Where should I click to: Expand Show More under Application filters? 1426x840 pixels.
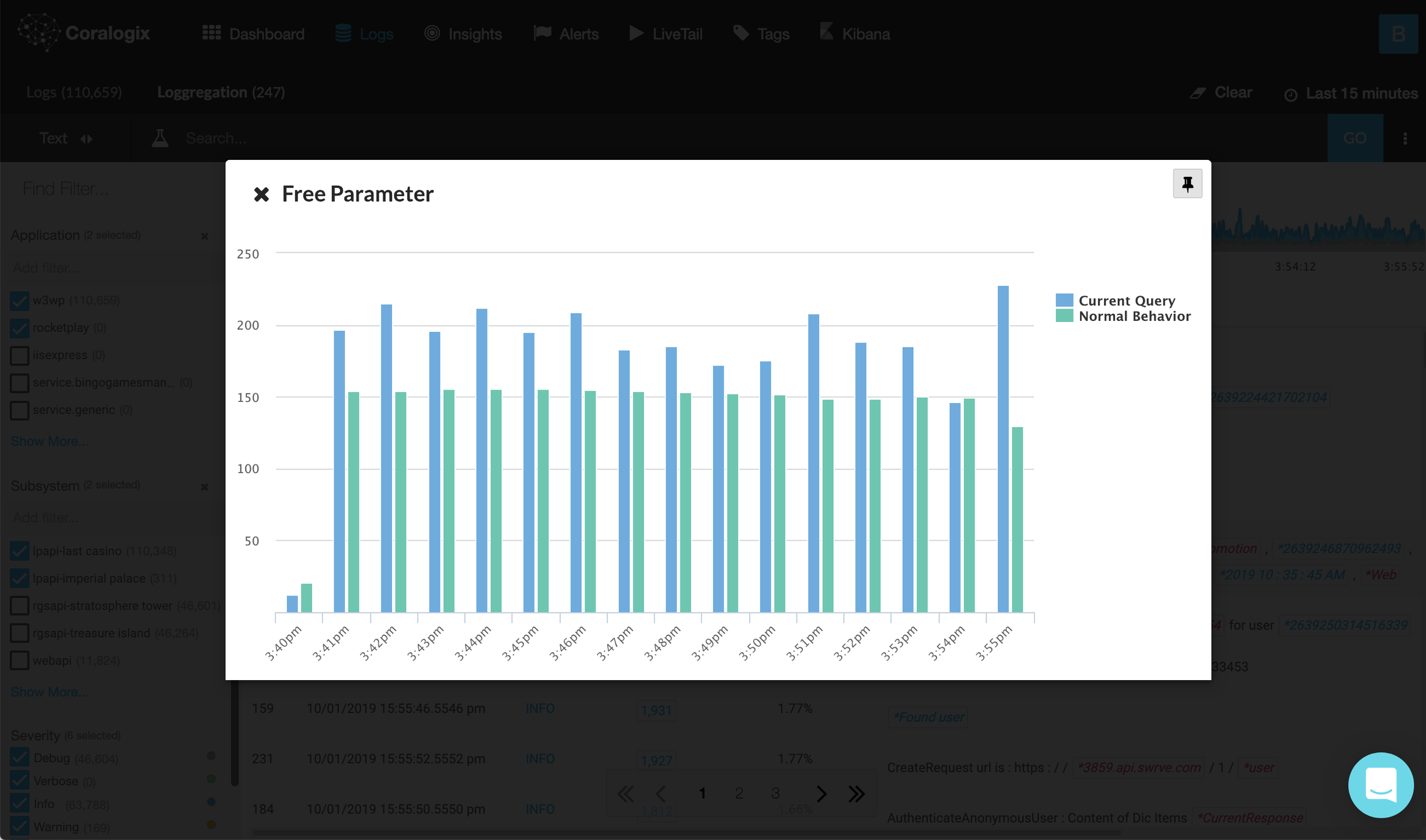50,441
